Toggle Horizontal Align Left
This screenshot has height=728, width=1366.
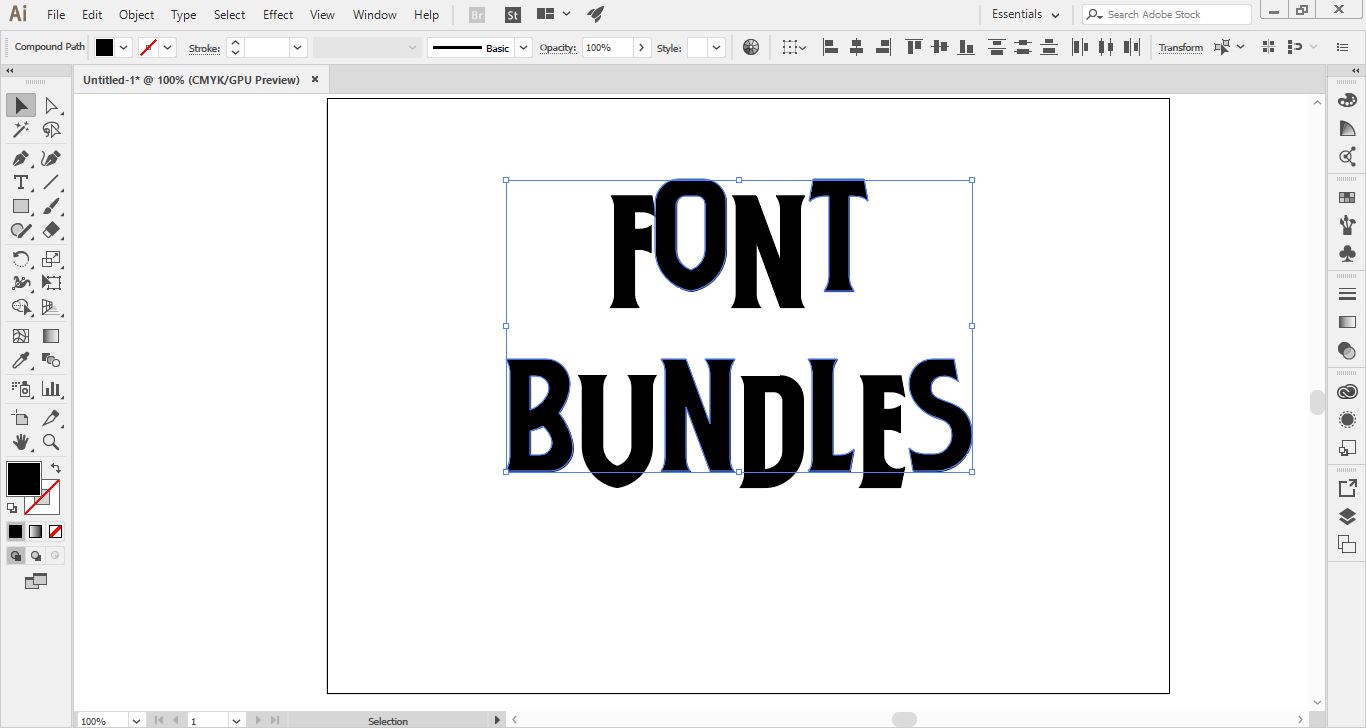tap(830, 47)
